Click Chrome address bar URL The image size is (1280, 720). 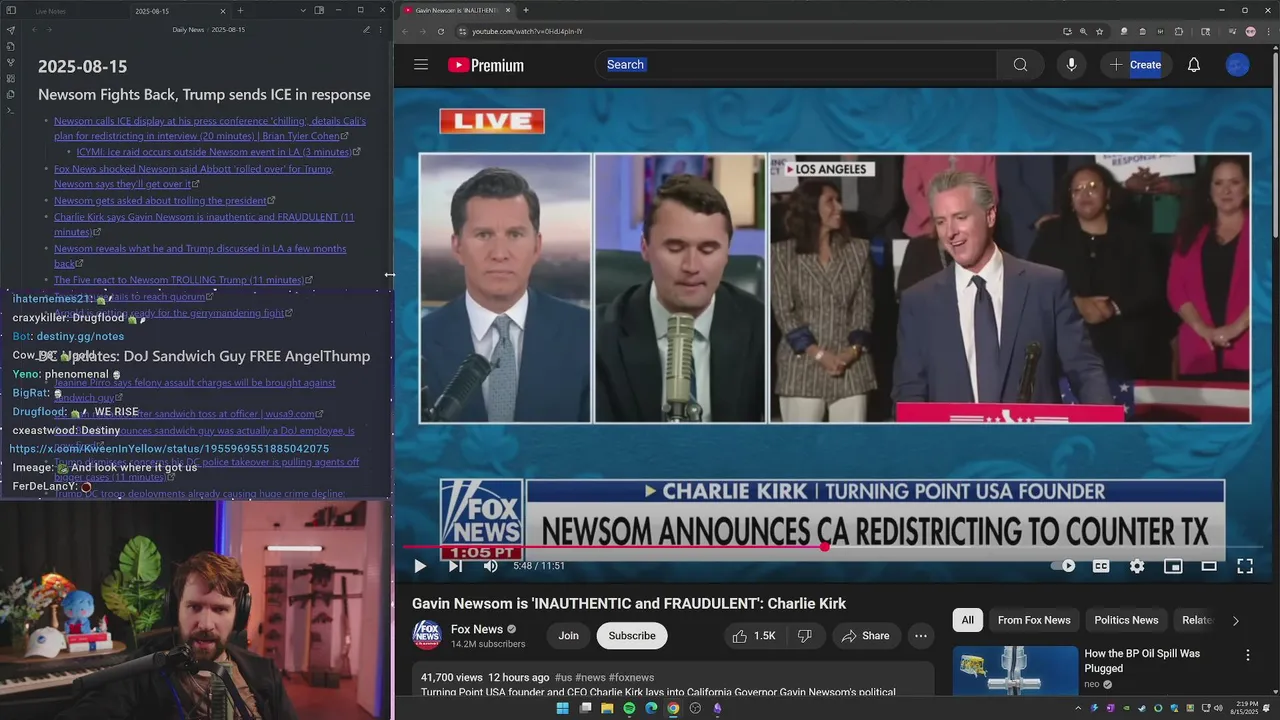click(x=528, y=31)
